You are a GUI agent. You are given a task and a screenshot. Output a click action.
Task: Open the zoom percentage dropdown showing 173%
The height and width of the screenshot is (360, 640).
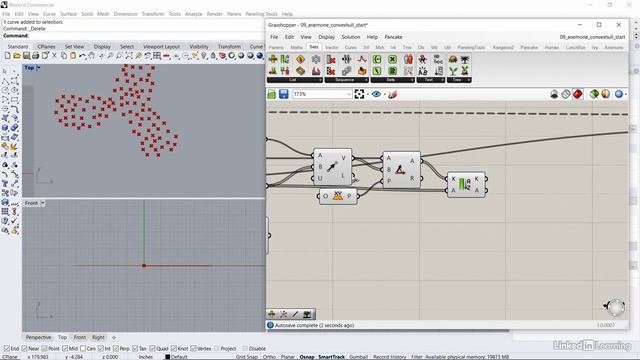tap(349, 94)
